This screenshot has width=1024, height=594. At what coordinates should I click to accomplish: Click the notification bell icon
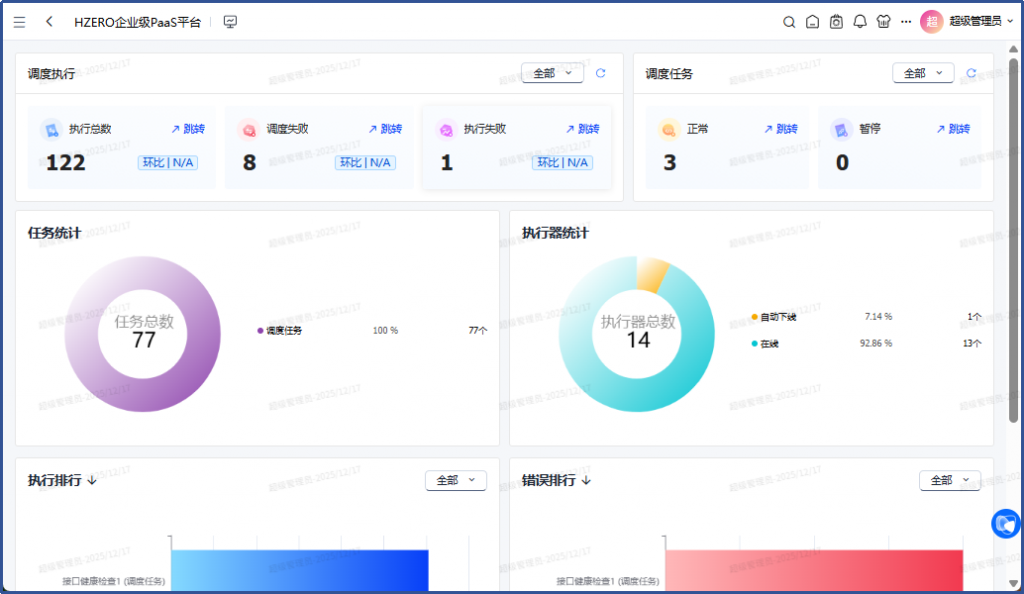[x=860, y=22]
